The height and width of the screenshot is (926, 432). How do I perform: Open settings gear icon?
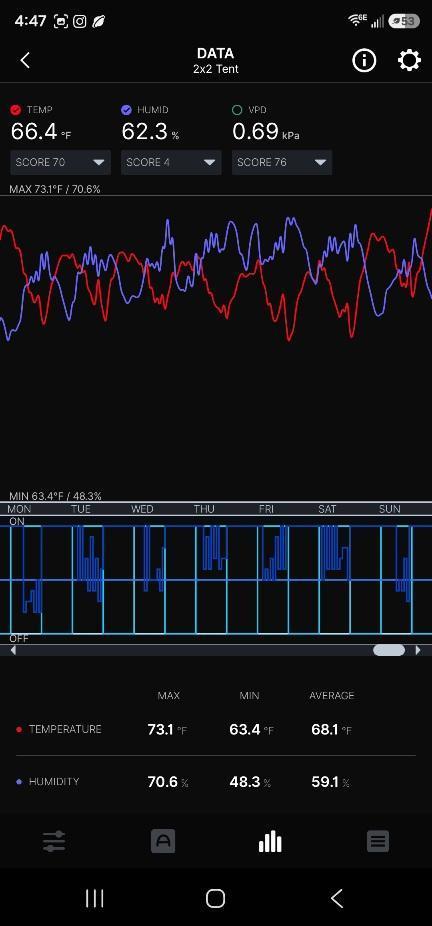pyautogui.click(x=409, y=60)
